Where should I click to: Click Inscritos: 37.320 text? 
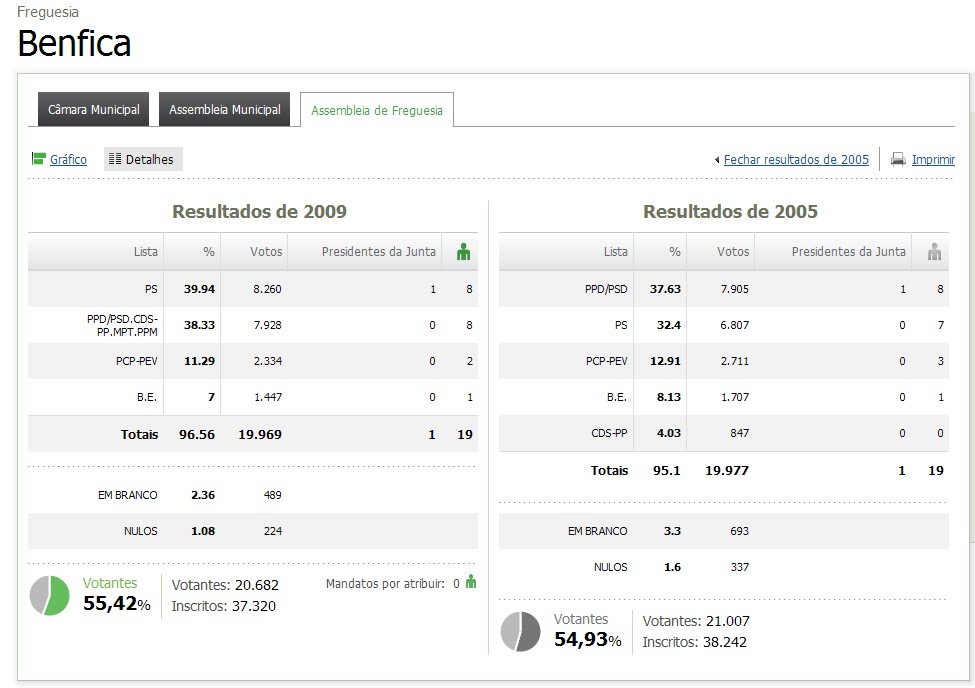coord(224,606)
